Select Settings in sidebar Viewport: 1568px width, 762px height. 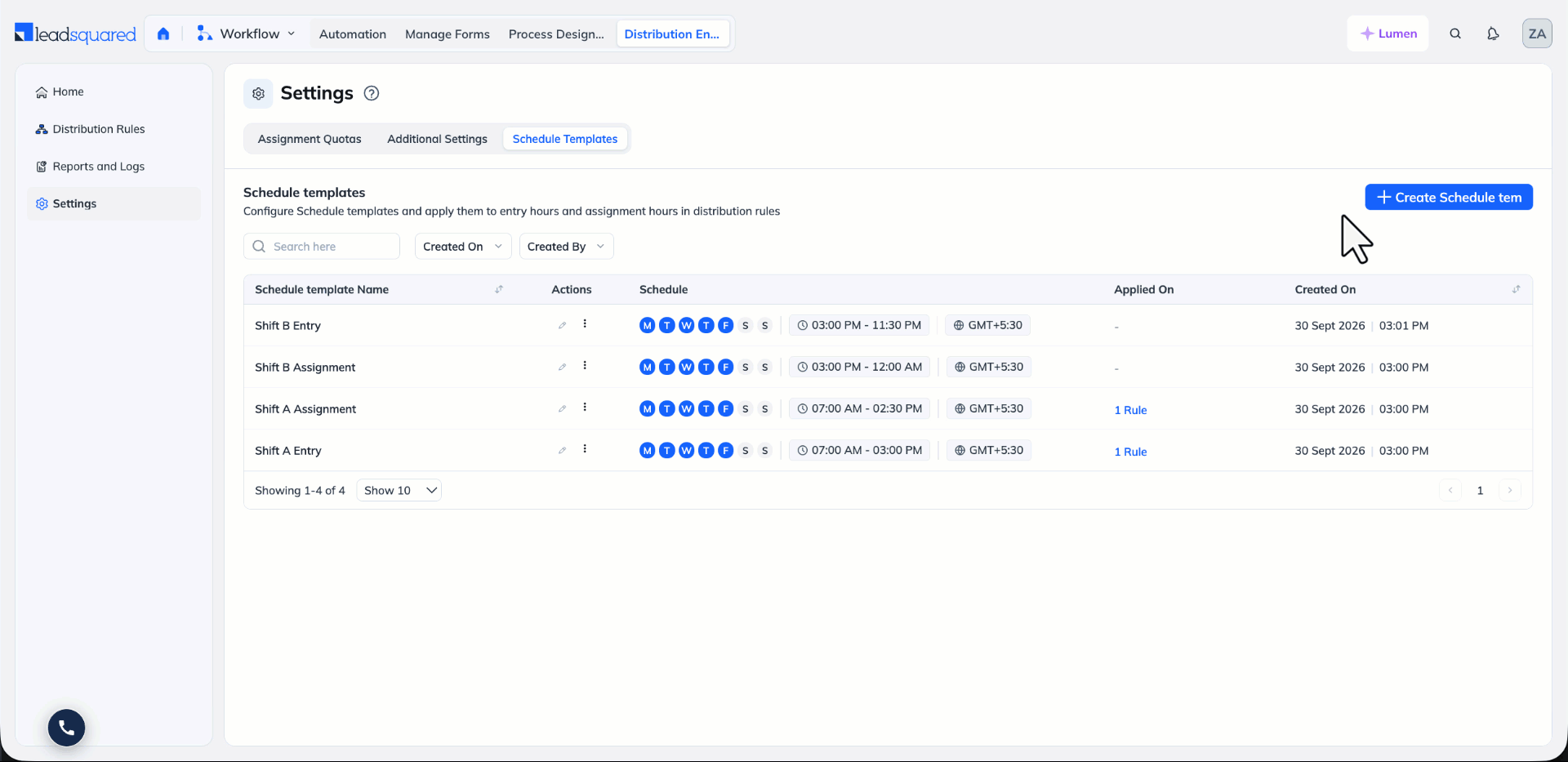click(114, 203)
